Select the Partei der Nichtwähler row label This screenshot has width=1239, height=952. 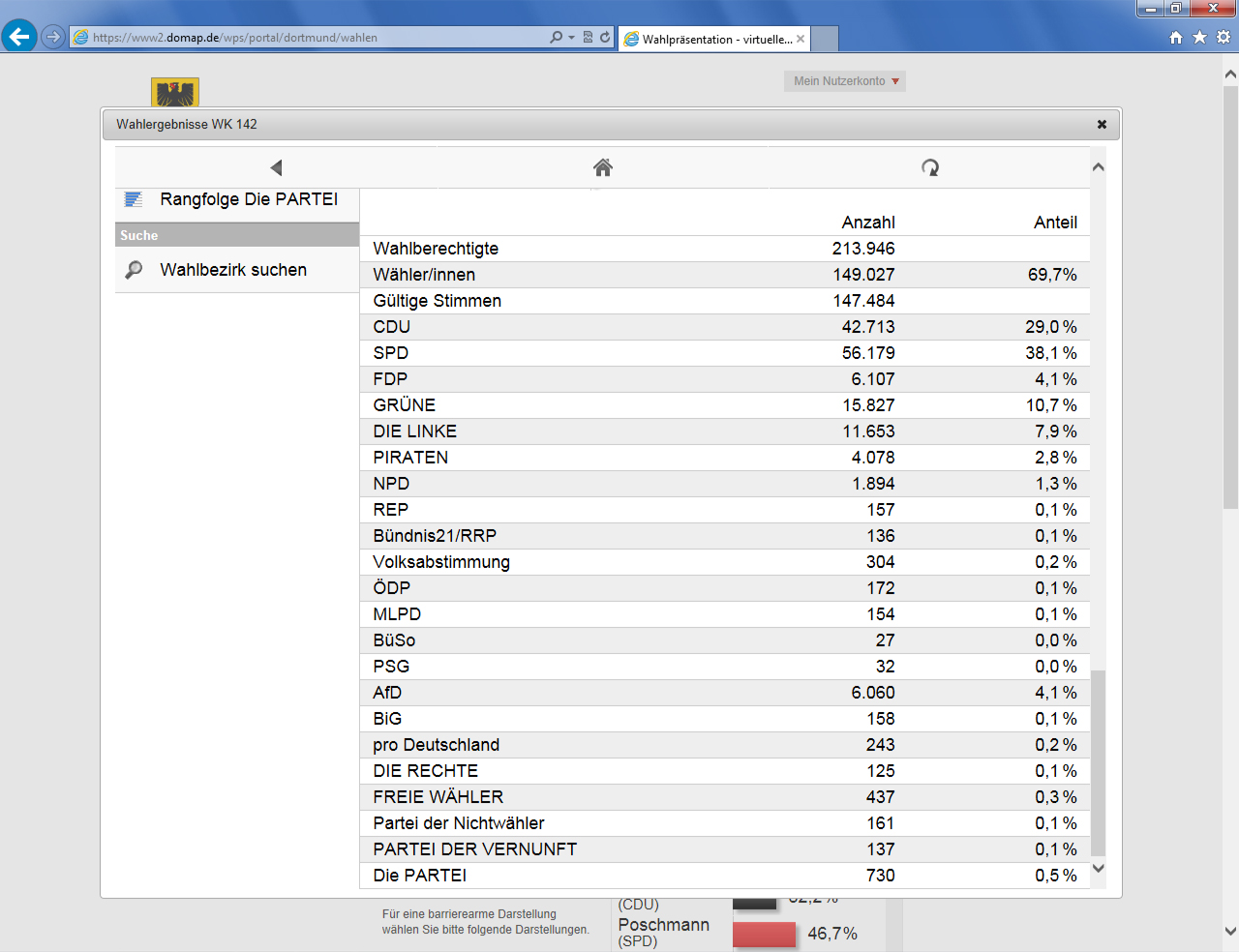[x=459, y=823]
